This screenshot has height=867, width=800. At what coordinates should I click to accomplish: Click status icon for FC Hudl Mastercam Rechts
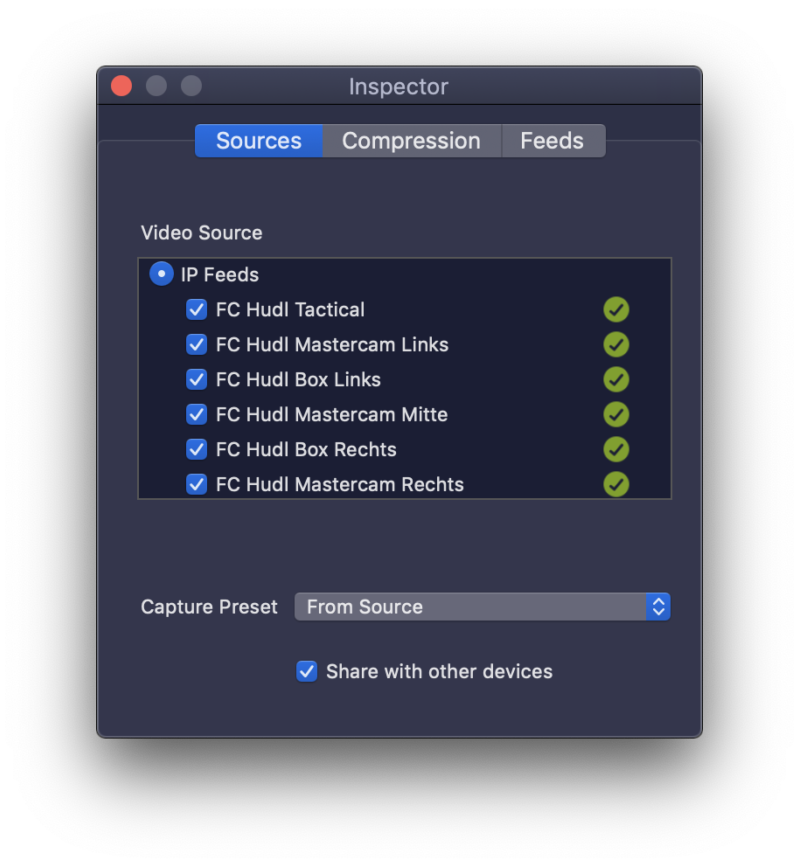tap(616, 484)
